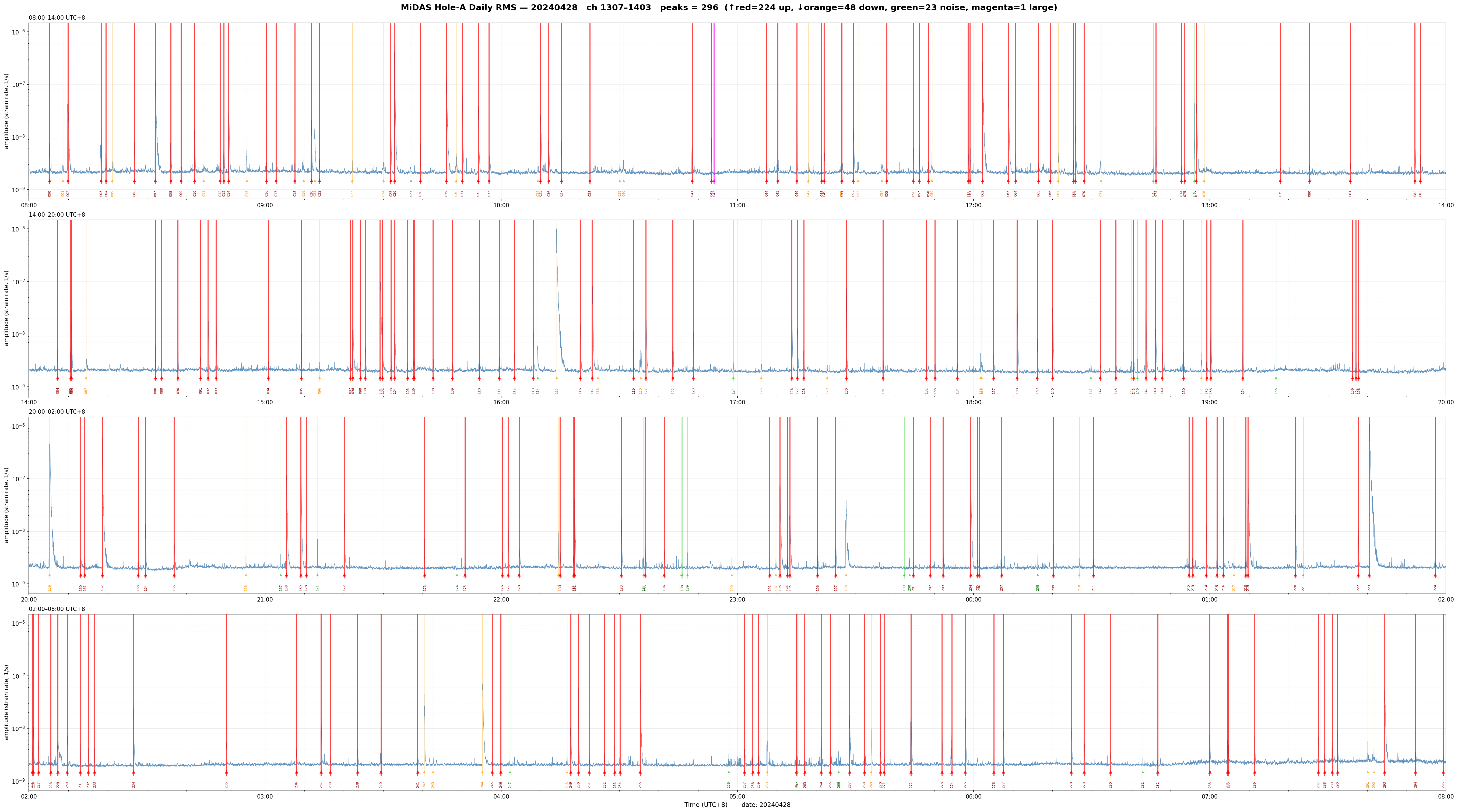Select the "08:00–14:00 UTC+8" panel title

coord(57,17)
